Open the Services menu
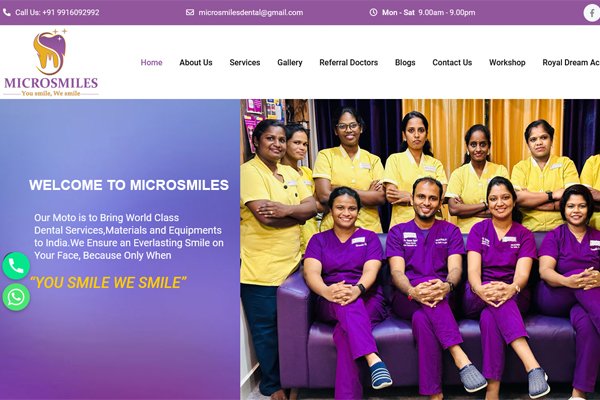 click(x=245, y=62)
